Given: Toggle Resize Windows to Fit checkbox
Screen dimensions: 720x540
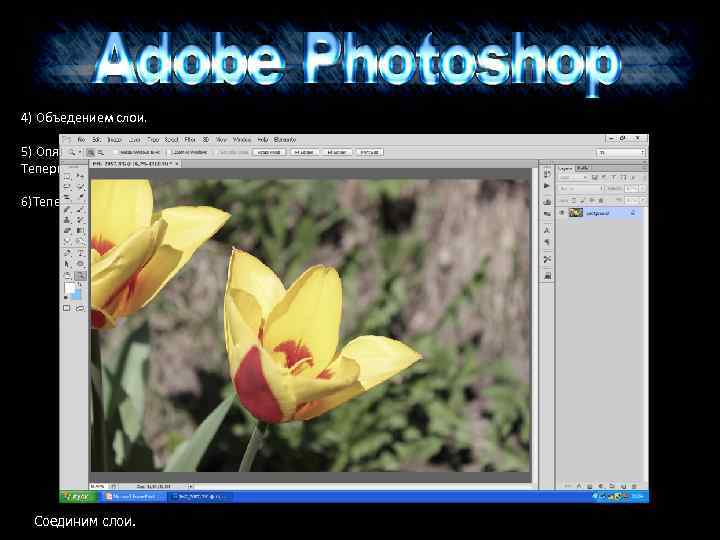Looking at the screenshot, I should click(x=116, y=152).
